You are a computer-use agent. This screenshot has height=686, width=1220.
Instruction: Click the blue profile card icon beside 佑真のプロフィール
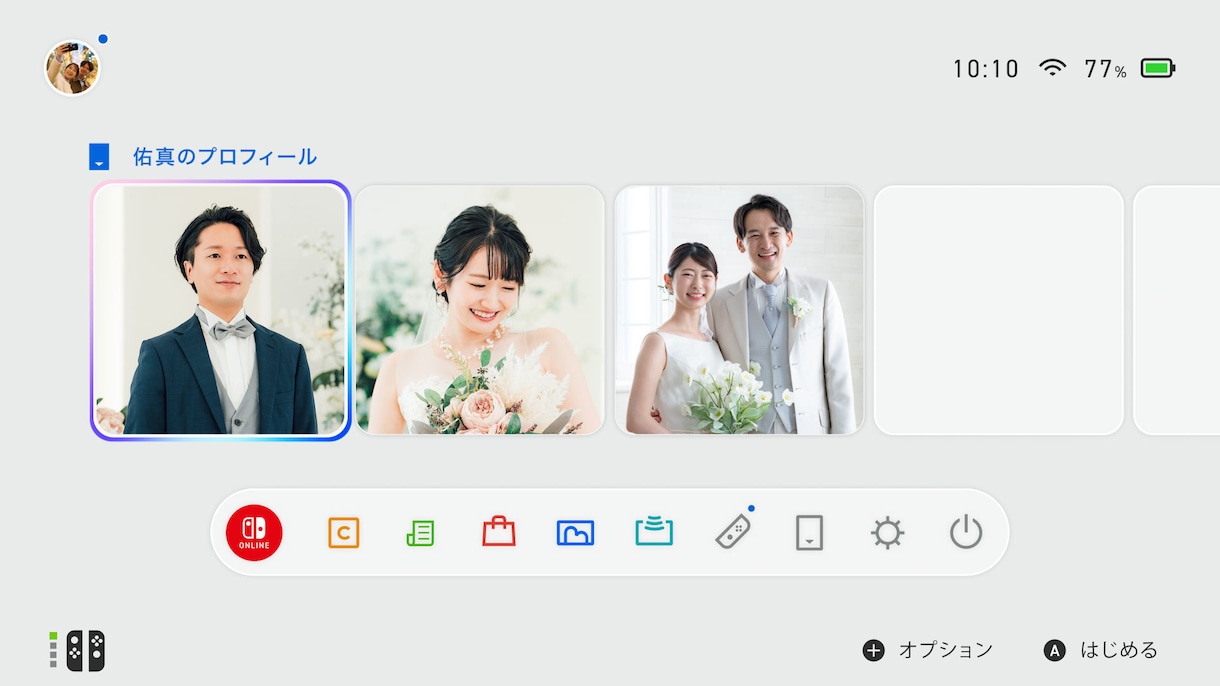pos(99,157)
